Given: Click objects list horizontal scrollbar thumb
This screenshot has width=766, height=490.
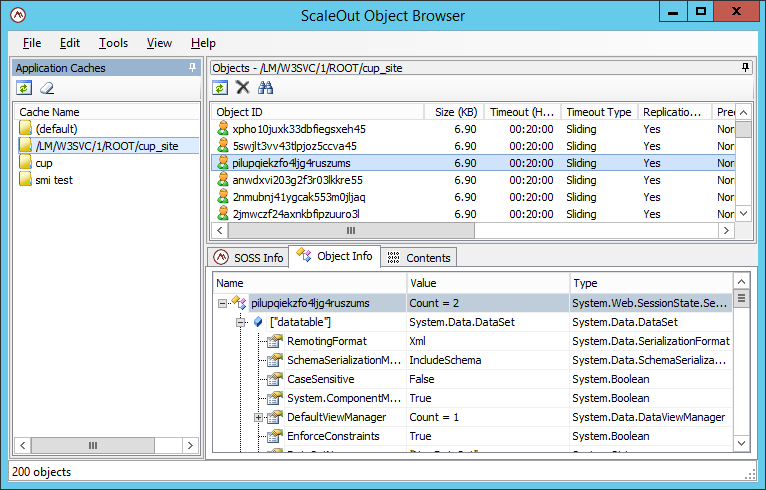Looking at the screenshot, I should (351, 230).
